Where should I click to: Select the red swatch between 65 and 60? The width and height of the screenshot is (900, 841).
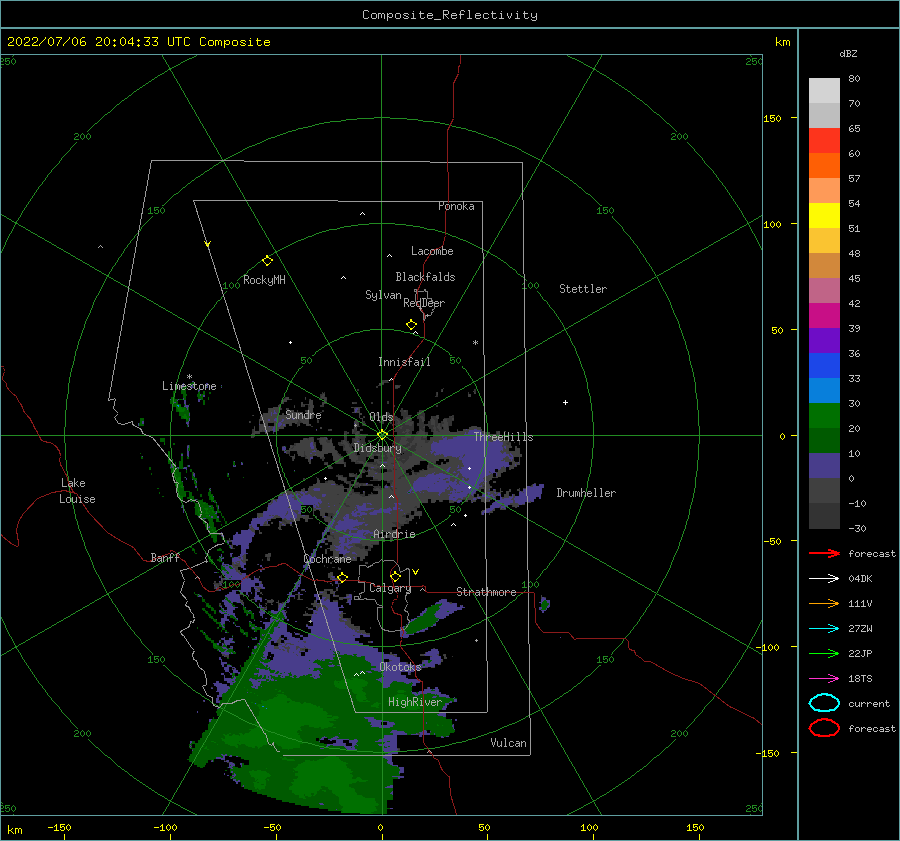[x=824, y=141]
